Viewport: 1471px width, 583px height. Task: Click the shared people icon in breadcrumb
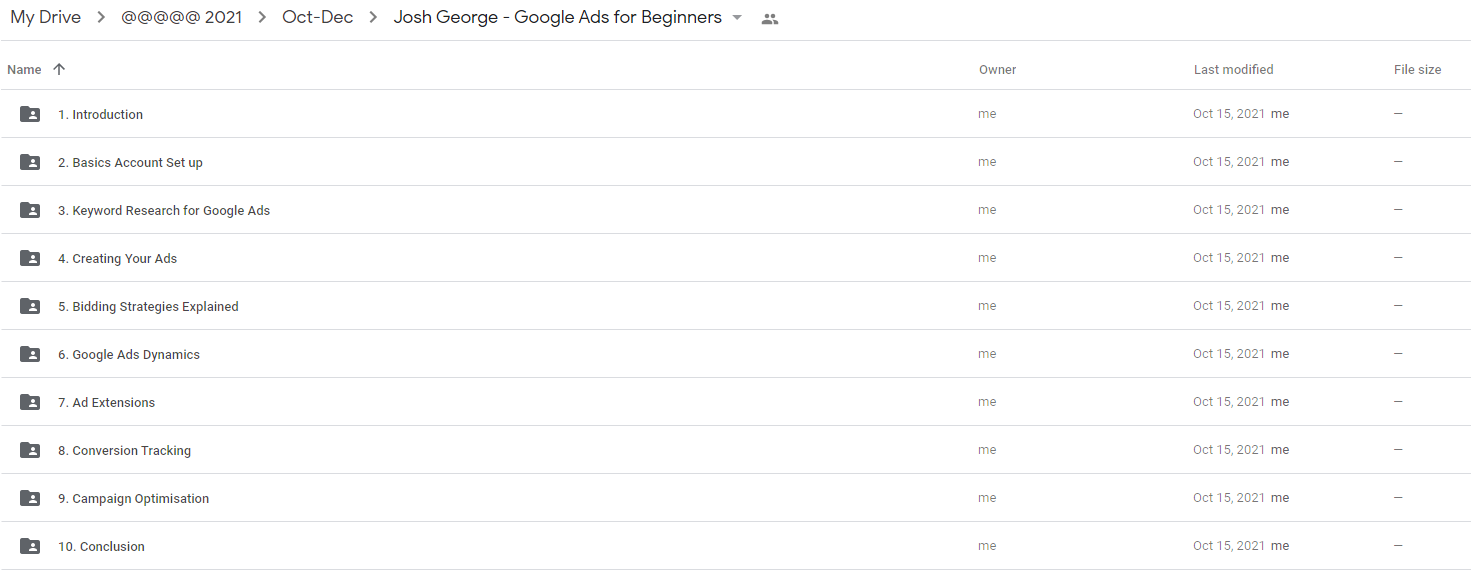pyautogui.click(x=769, y=18)
